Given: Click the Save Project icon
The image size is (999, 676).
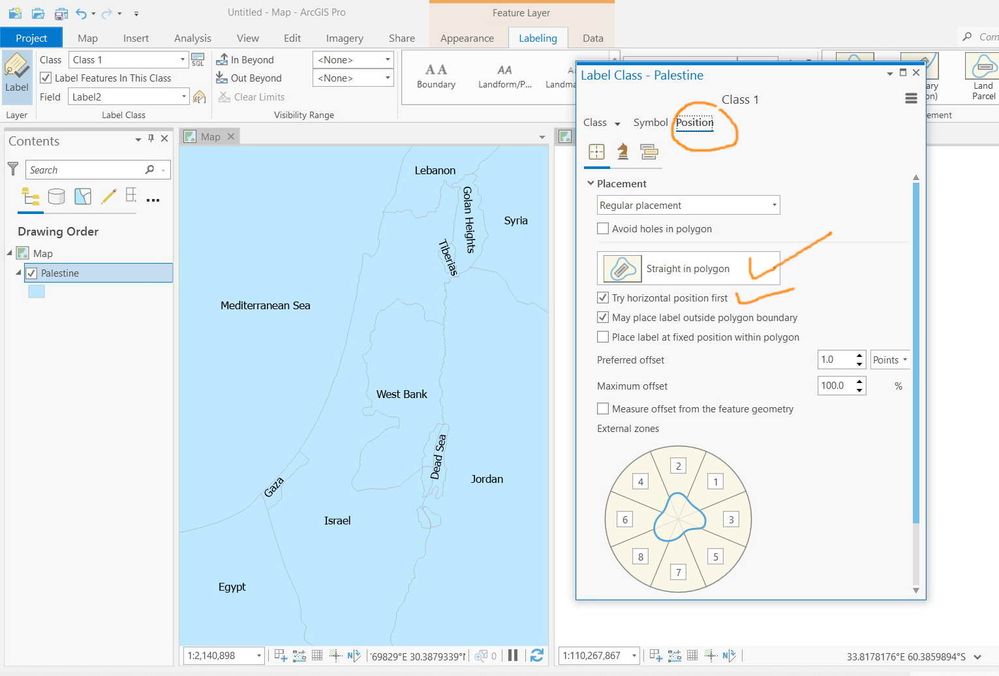Looking at the screenshot, I should tap(61, 13).
